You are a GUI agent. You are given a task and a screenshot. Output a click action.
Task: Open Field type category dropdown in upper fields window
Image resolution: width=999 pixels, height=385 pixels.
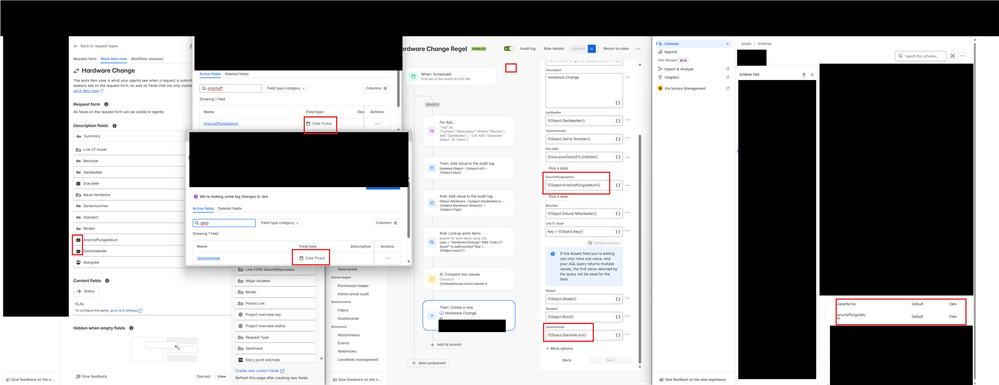(x=287, y=89)
